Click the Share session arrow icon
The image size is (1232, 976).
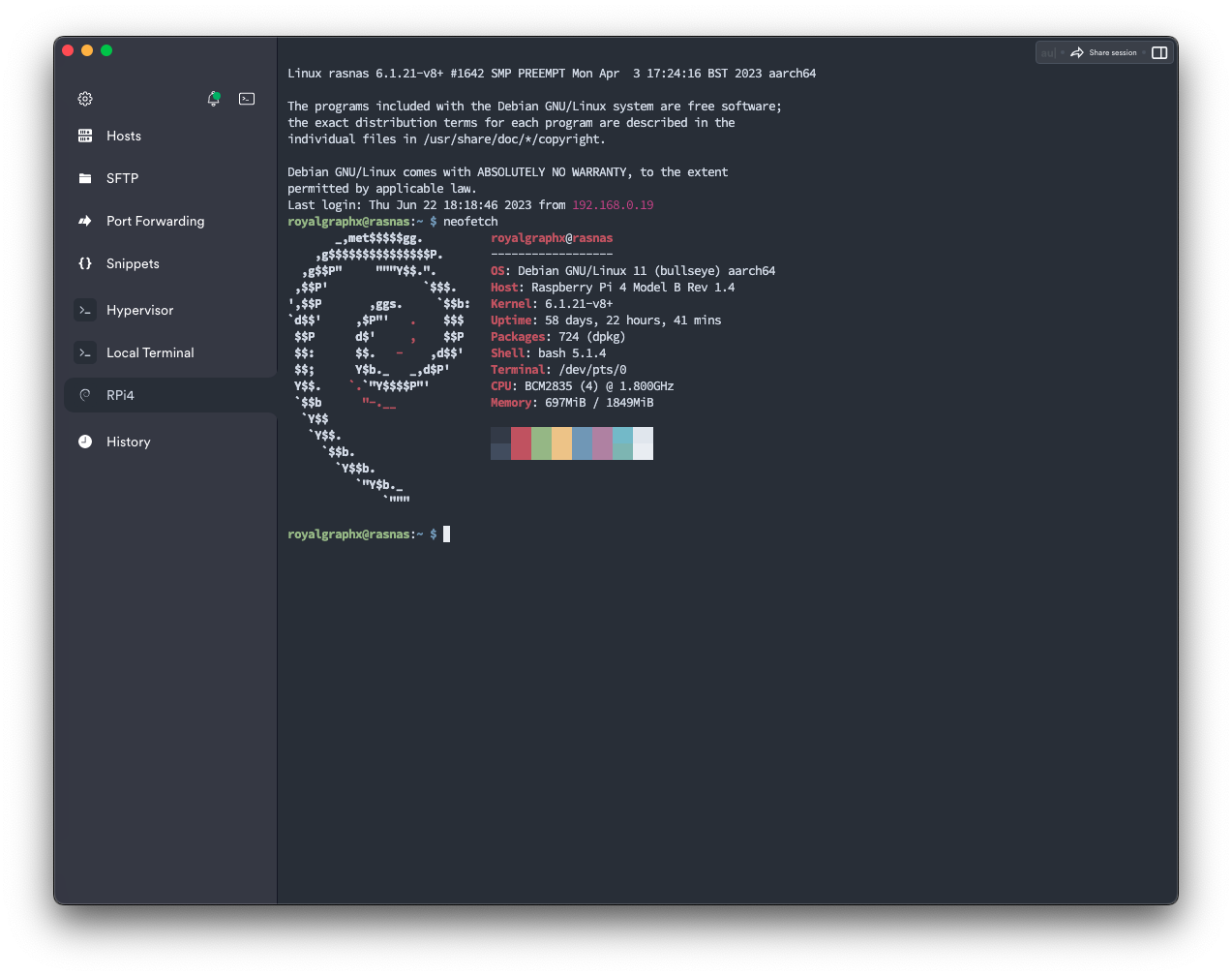[x=1077, y=52]
